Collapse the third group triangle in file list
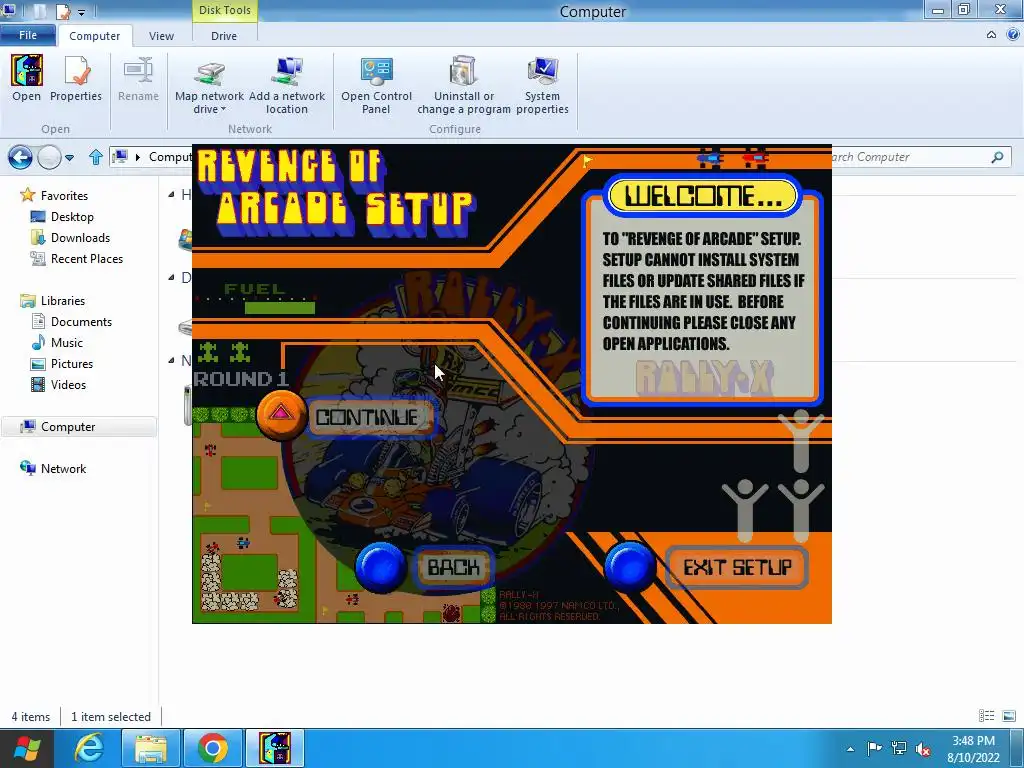Viewport: 1024px width, 768px height. (171, 360)
